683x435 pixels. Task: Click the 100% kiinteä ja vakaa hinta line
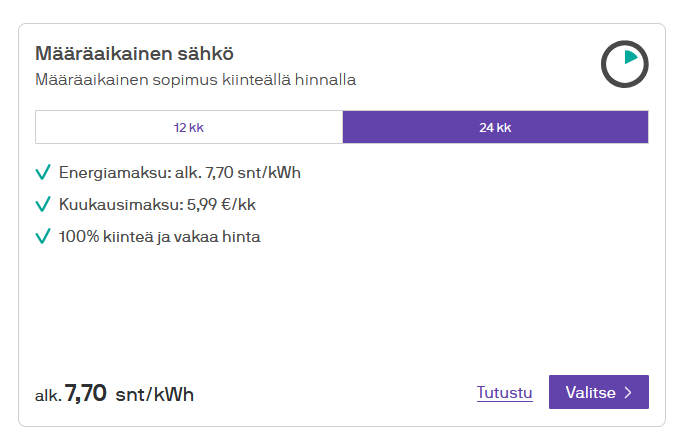click(x=159, y=237)
